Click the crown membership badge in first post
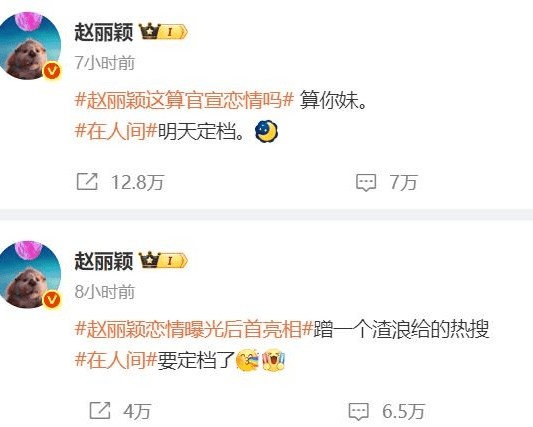 point(163,32)
